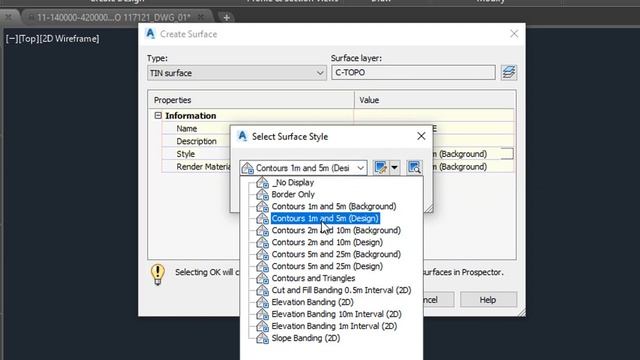Viewport: 640px width, 360px height.
Task: Pick Cut and Fill Banding 0.5m Interval
Action: click(x=341, y=290)
